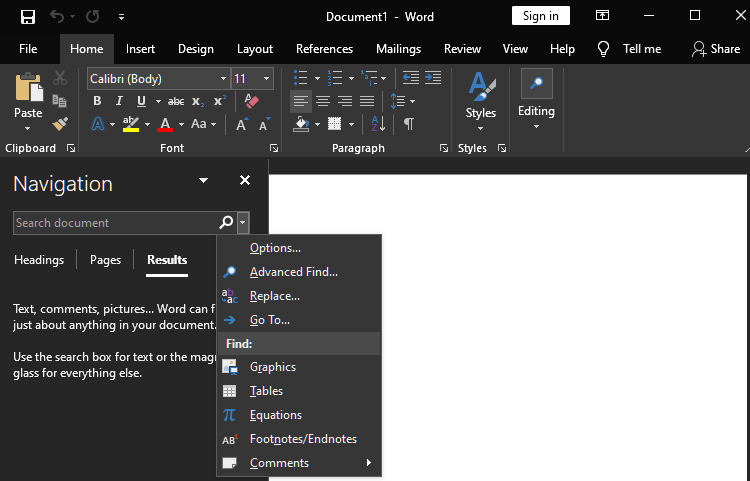Screen dimensions: 750x481
Task: Click the Paste clipboard icon
Action: (28, 87)
